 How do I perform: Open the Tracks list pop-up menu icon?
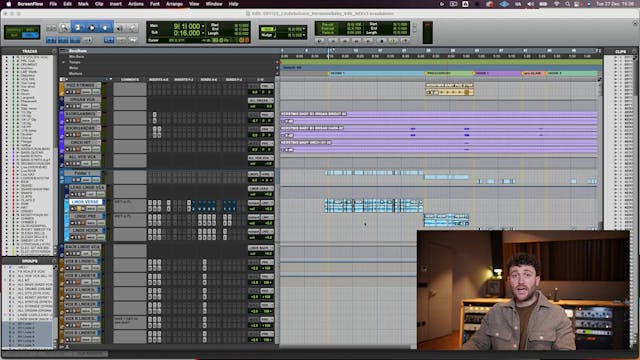(54, 51)
